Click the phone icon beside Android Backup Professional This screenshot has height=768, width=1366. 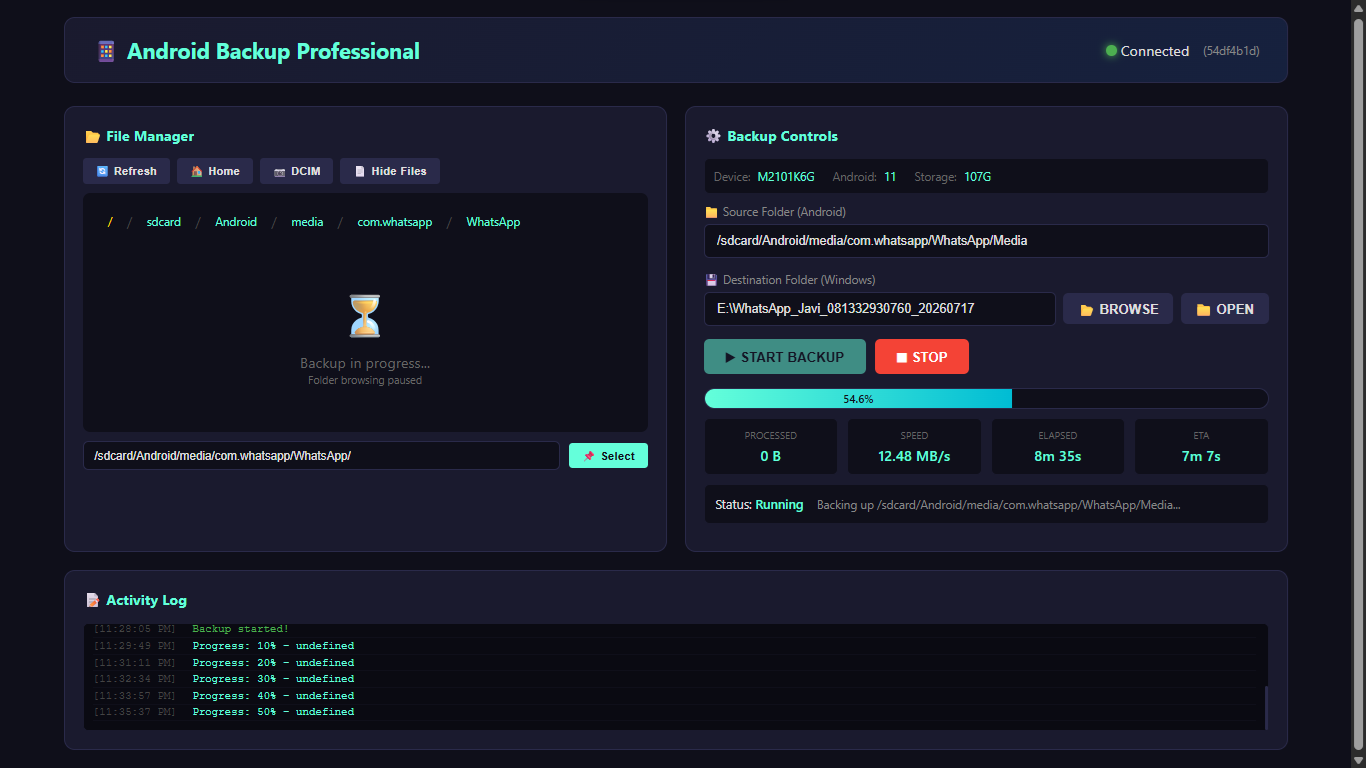point(106,51)
